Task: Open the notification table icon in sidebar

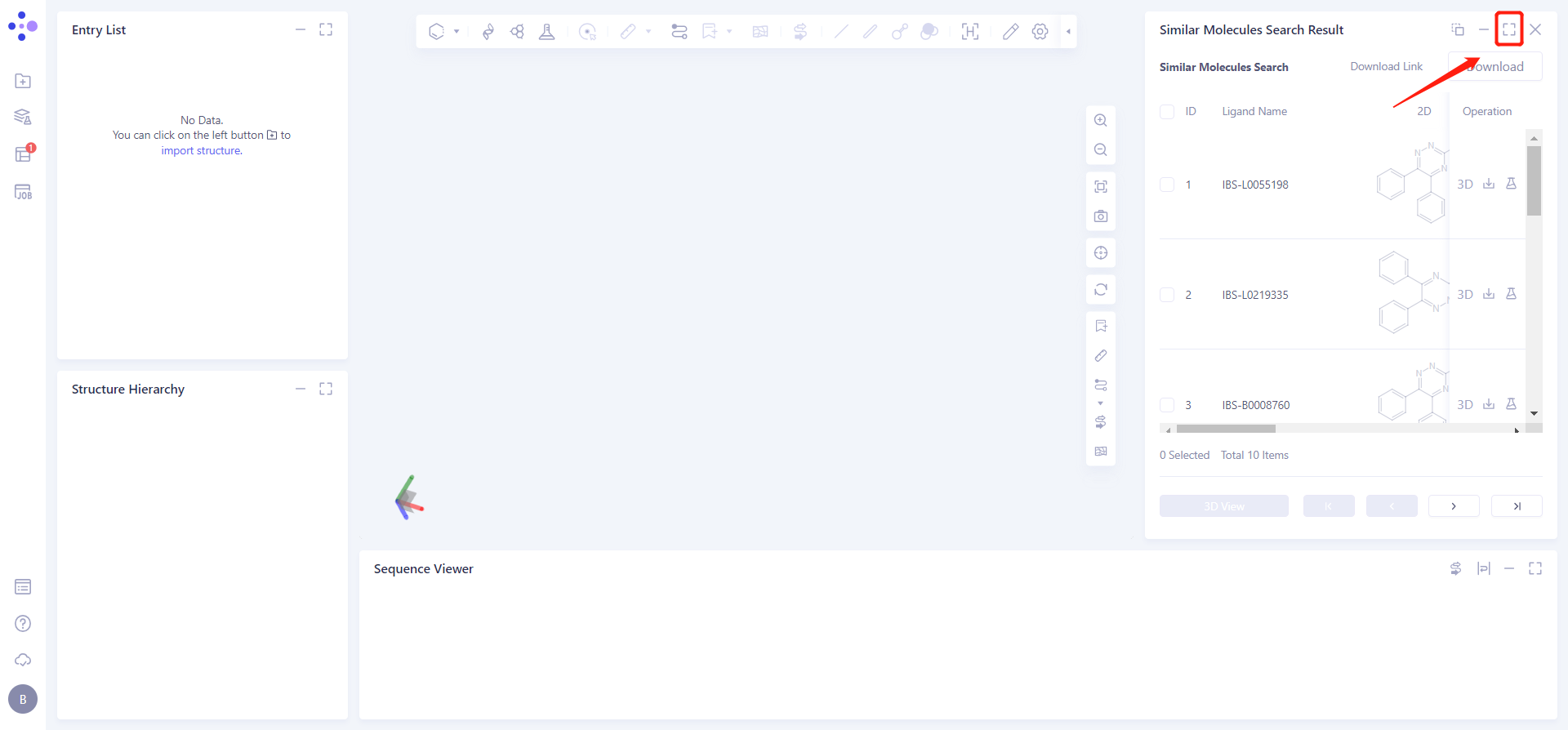Action: [24, 154]
